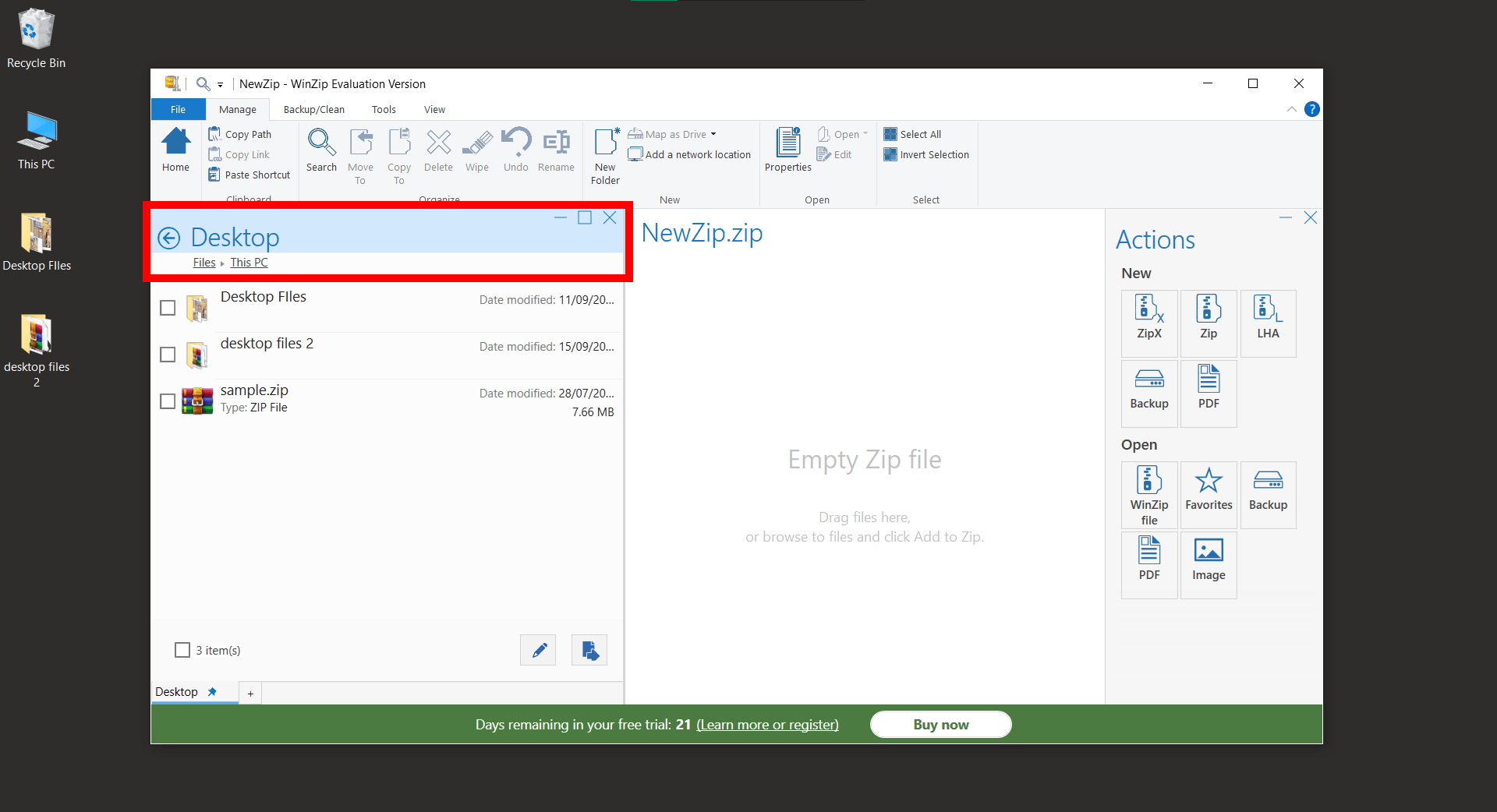
Task: Open an image in the zip
Action: 1208,564
